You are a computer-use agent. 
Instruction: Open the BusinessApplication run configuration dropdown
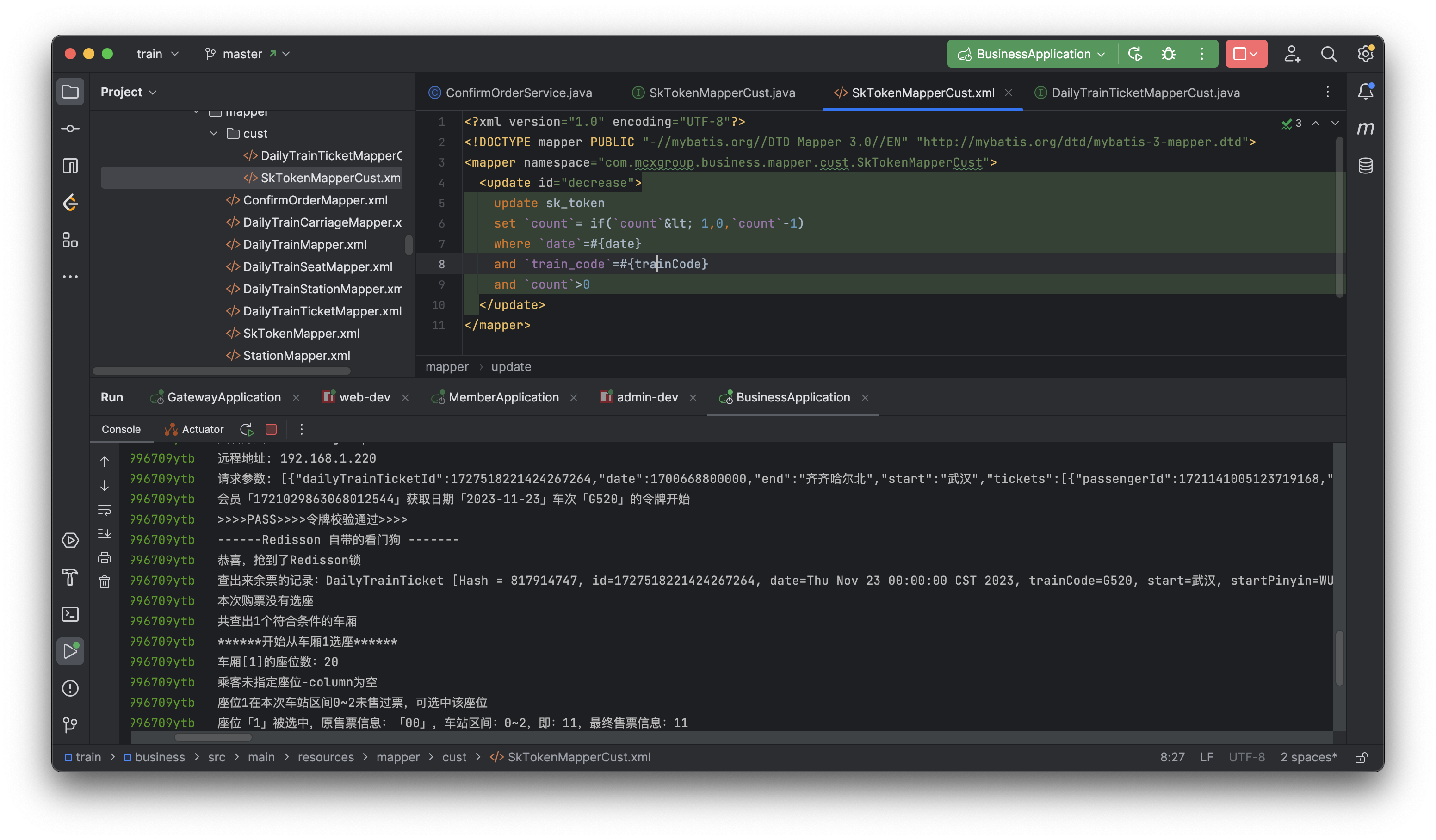[1033, 54]
